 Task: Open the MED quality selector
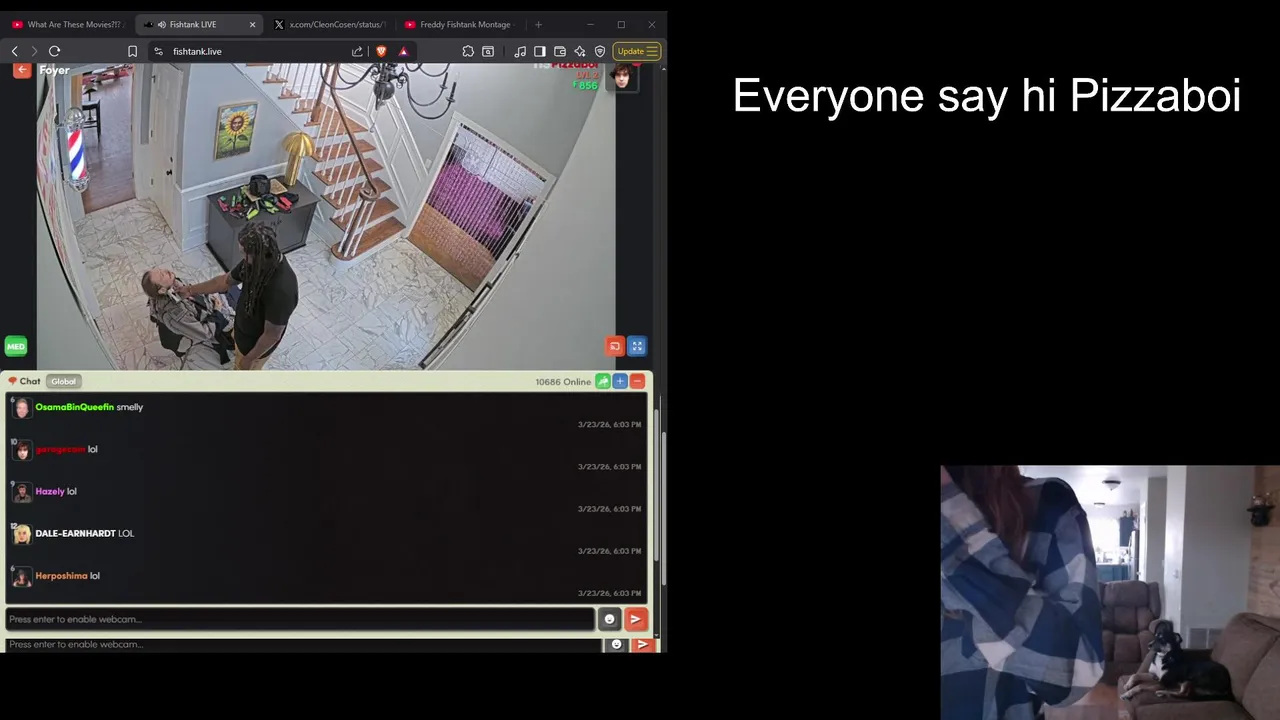[15, 346]
